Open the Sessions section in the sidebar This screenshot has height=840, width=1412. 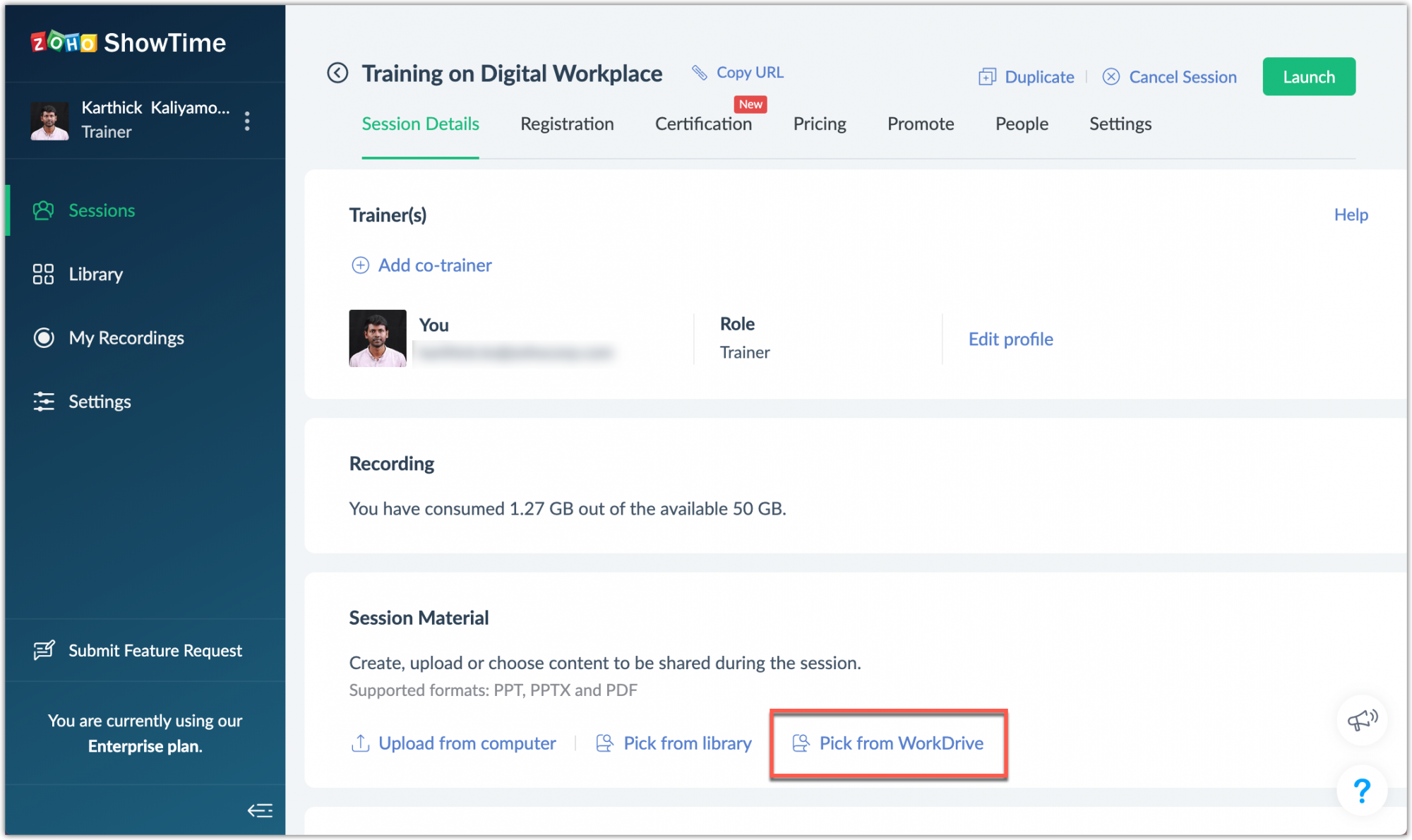(101, 210)
